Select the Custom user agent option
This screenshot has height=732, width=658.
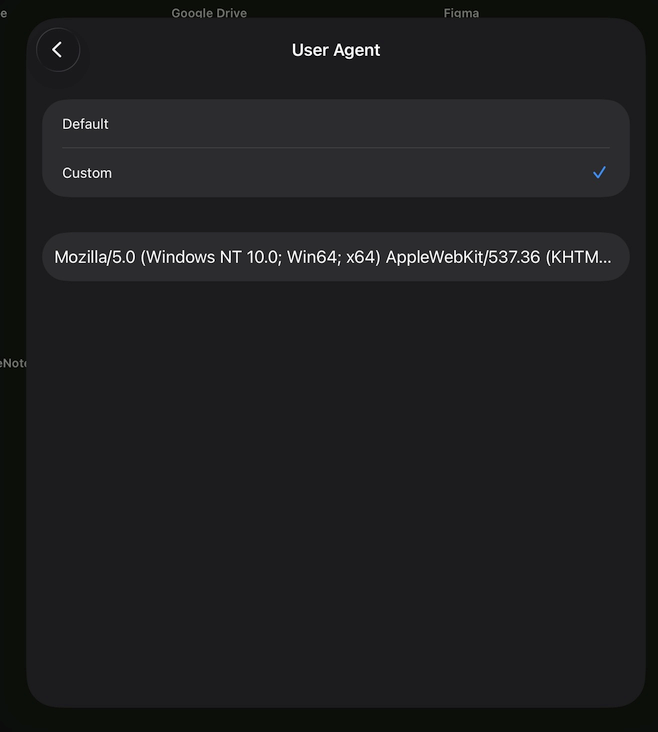tap(88, 173)
